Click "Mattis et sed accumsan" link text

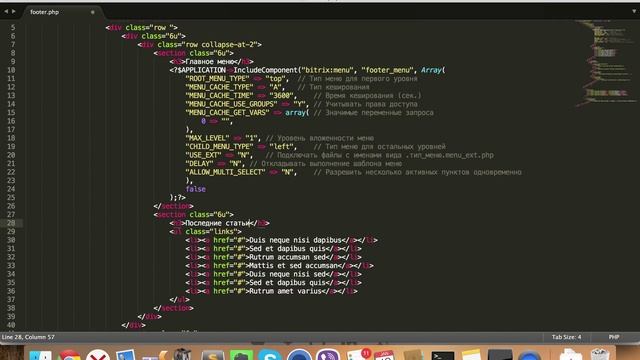293,266
